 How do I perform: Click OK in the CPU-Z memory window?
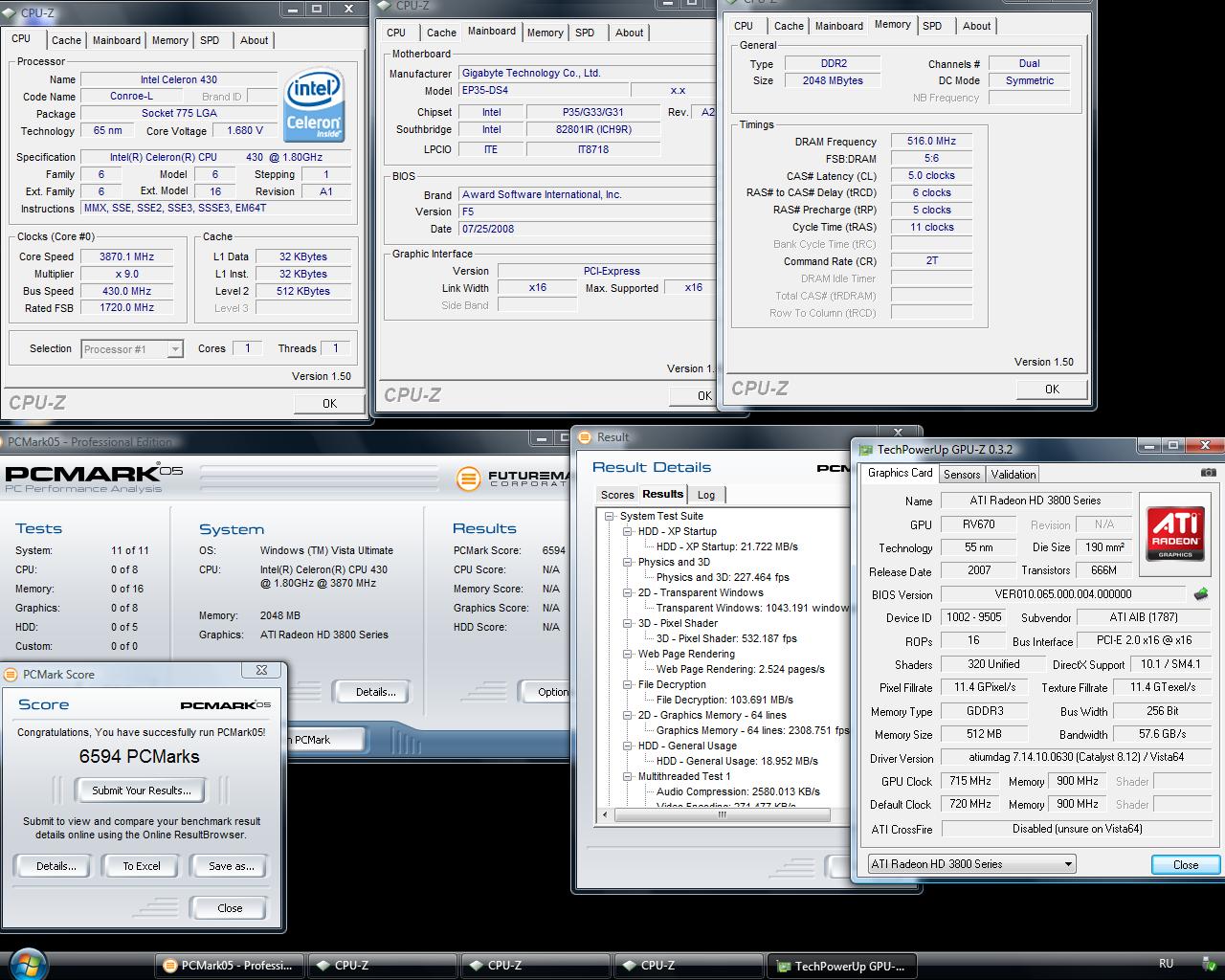1052,389
